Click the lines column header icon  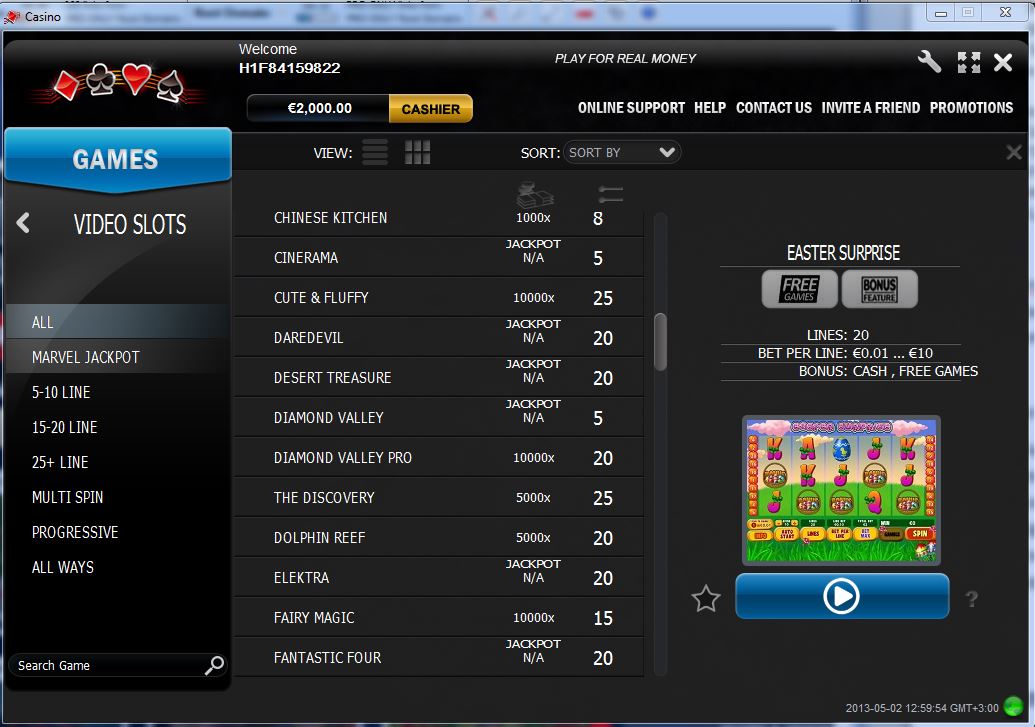[x=610, y=193]
